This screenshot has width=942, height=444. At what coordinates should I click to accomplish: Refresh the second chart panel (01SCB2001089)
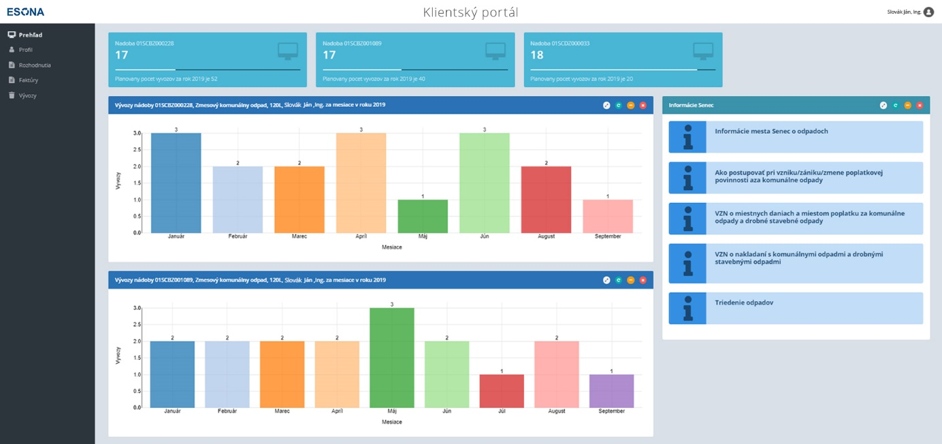619,280
